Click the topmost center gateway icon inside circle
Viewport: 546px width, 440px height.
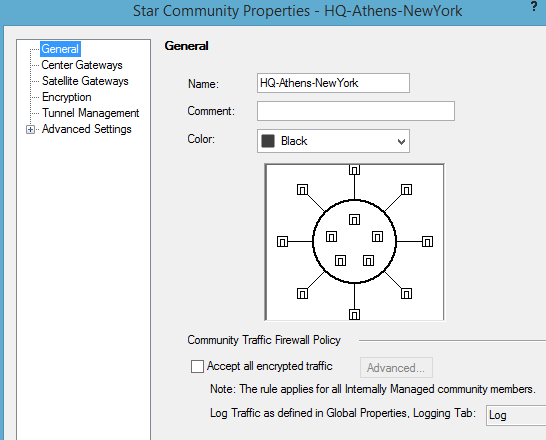354,219
